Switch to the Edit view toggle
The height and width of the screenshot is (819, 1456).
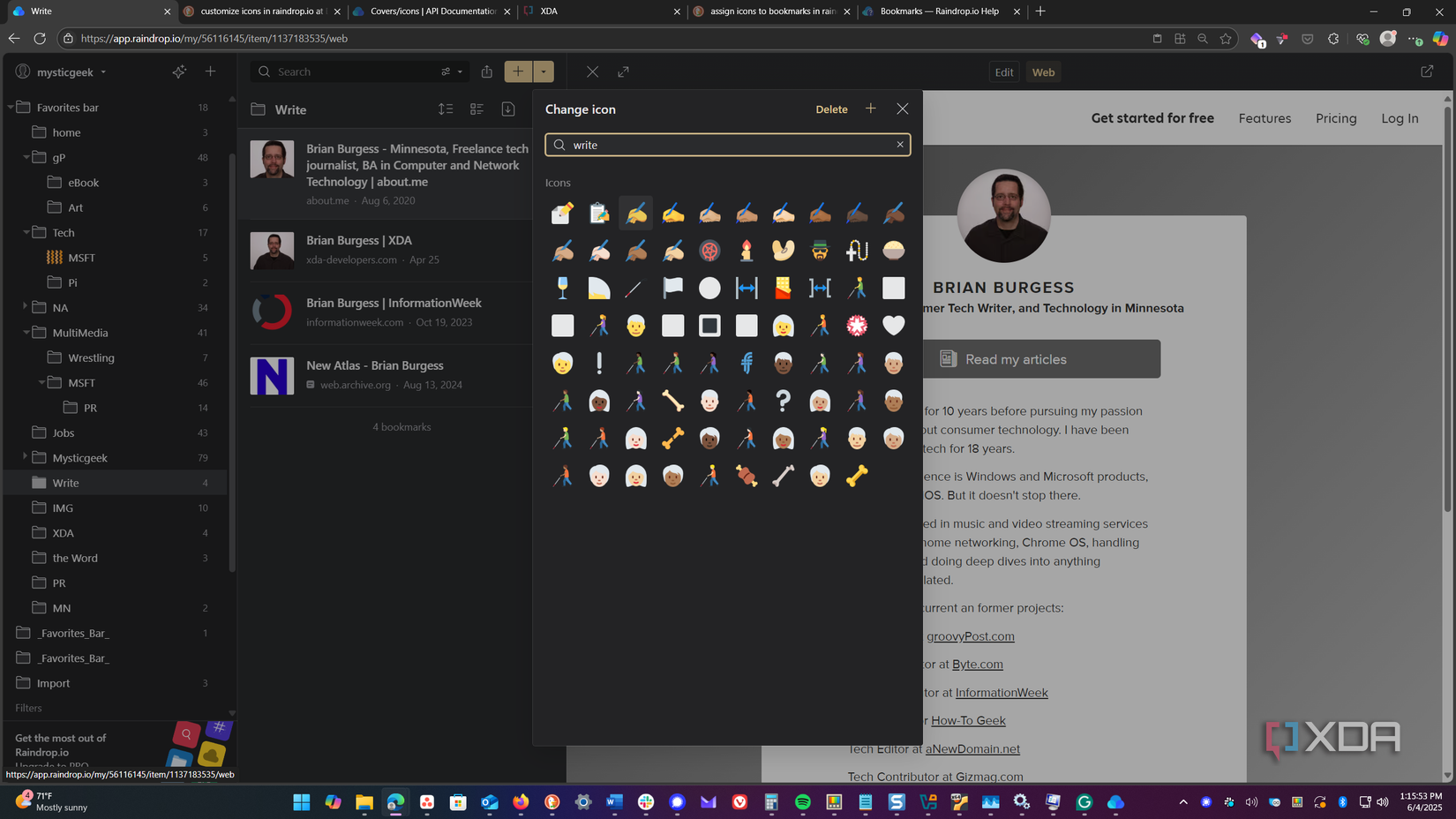[x=1003, y=71]
